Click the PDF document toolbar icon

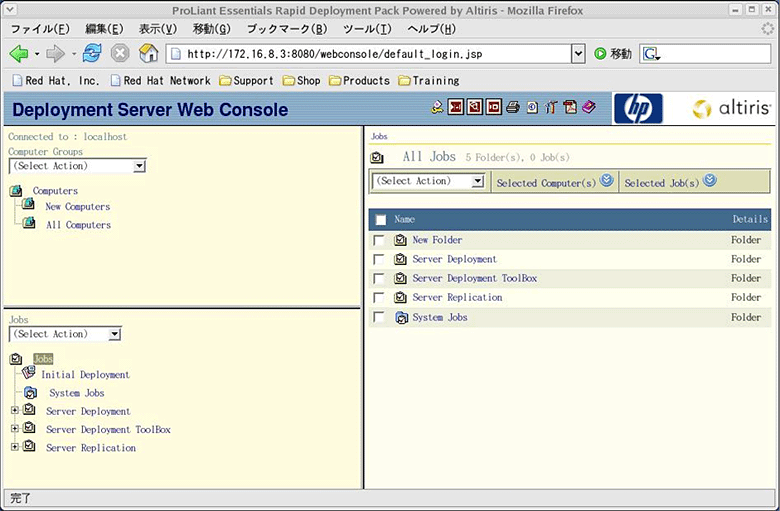click(570, 107)
